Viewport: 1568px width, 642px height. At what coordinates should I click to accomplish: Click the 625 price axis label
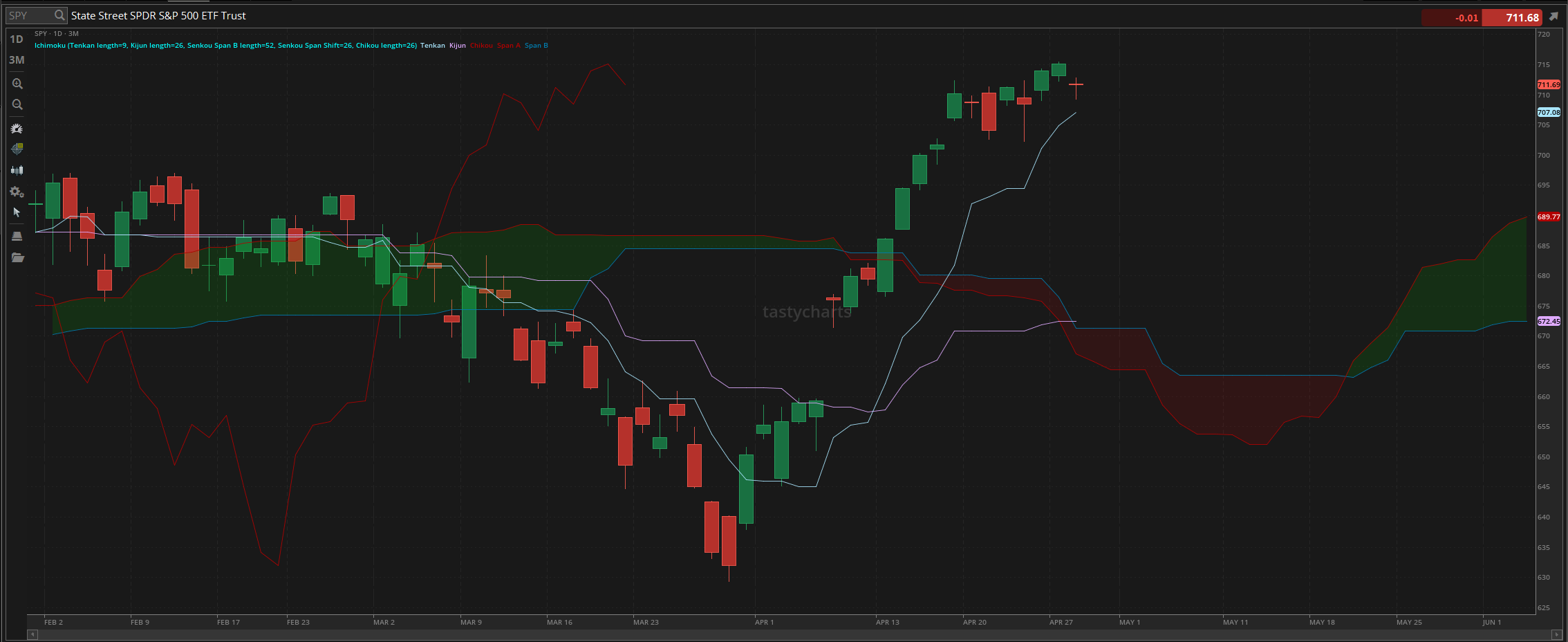tap(1544, 607)
